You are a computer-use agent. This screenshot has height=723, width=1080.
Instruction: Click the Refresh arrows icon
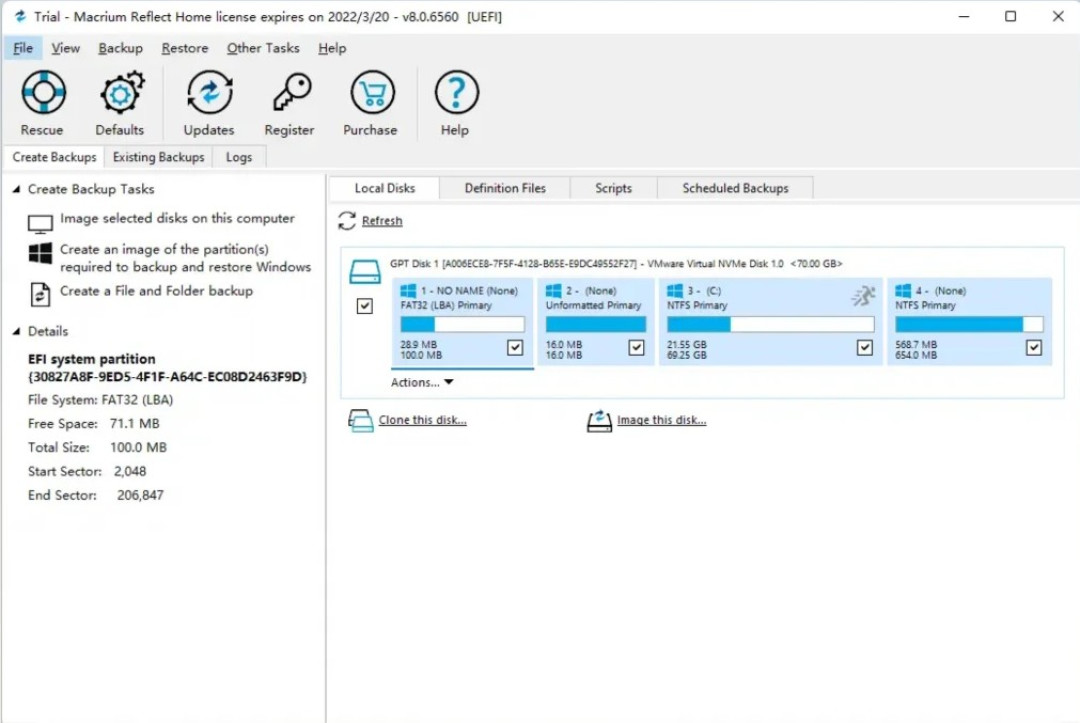tap(346, 220)
